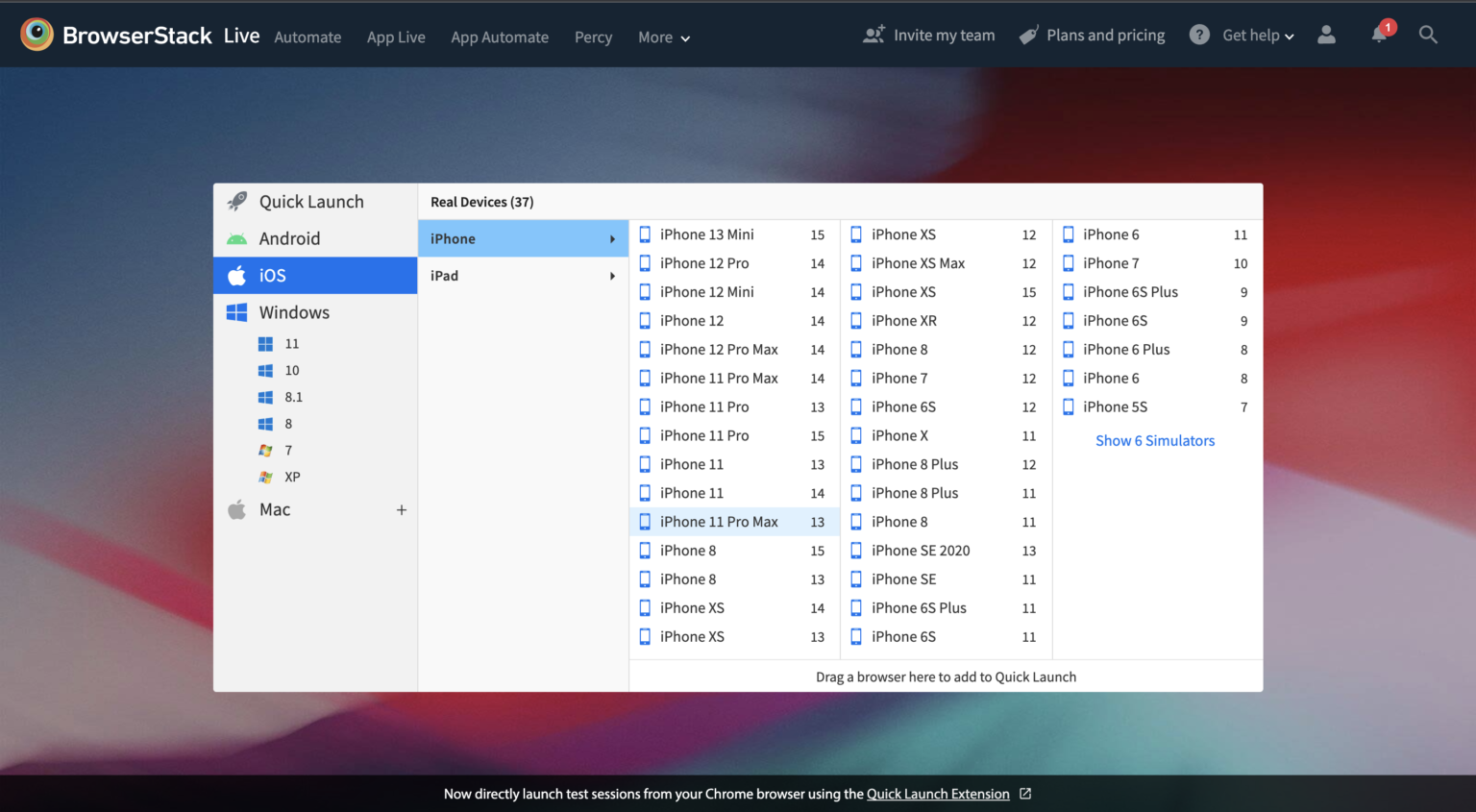Show 6 Simulators for iOS devices

(x=1155, y=440)
